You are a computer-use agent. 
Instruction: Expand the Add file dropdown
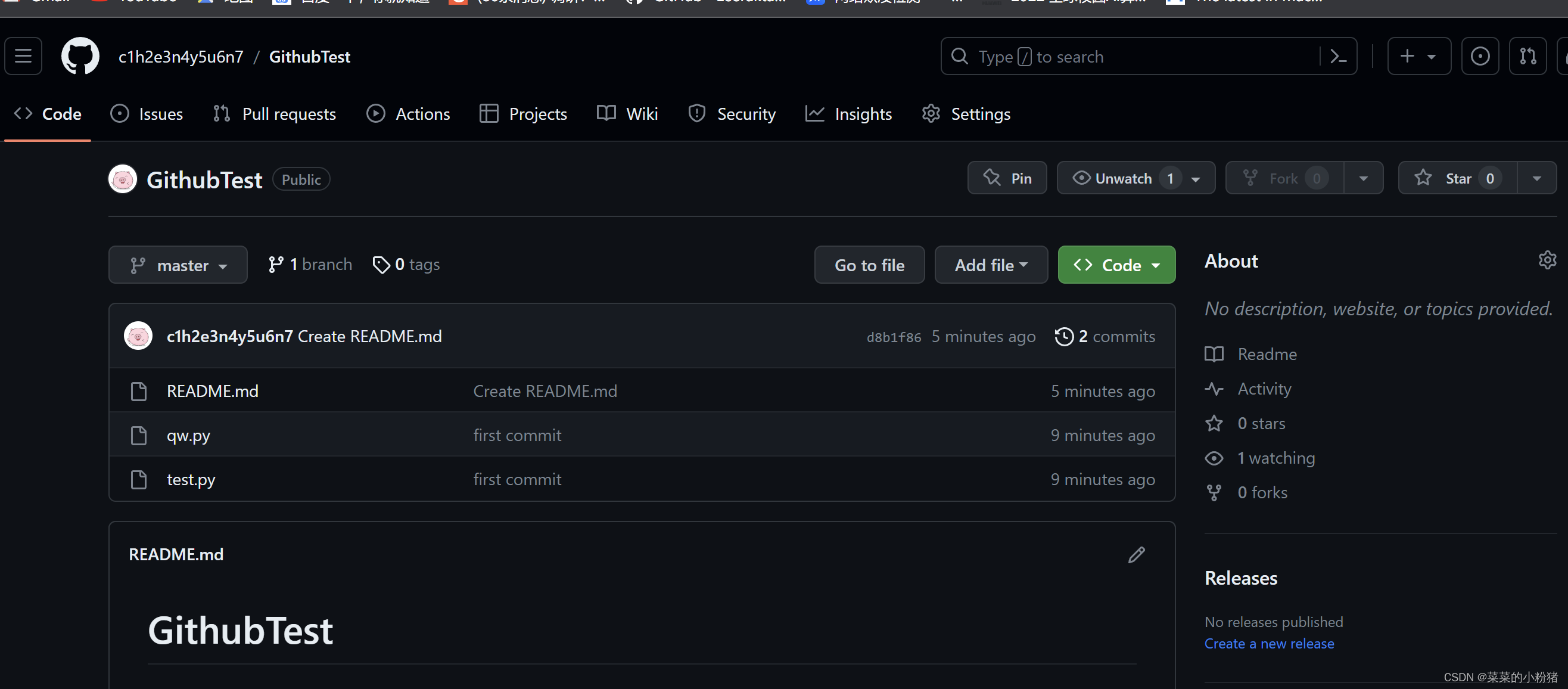click(x=990, y=265)
